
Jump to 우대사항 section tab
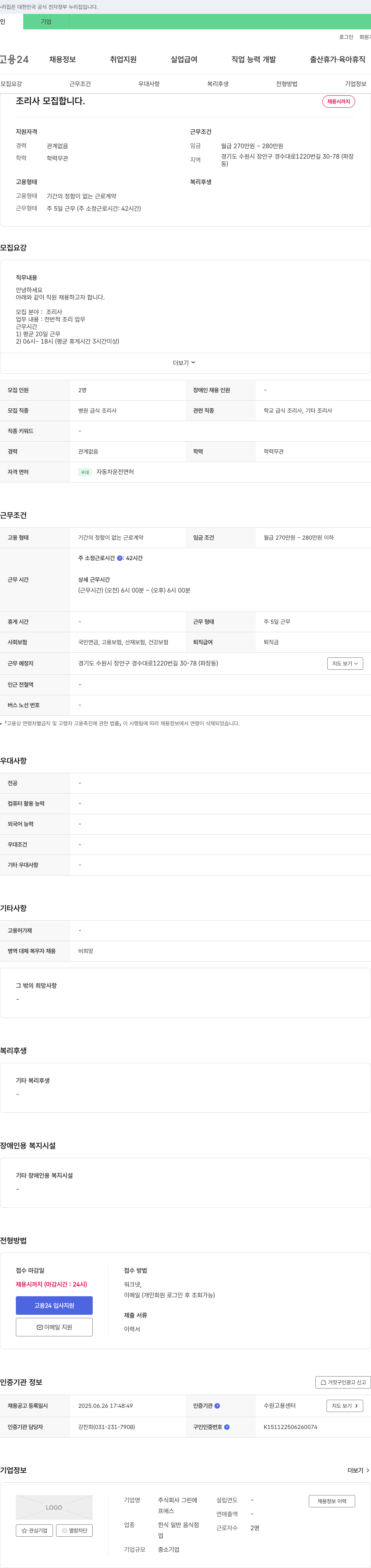[x=149, y=84]
